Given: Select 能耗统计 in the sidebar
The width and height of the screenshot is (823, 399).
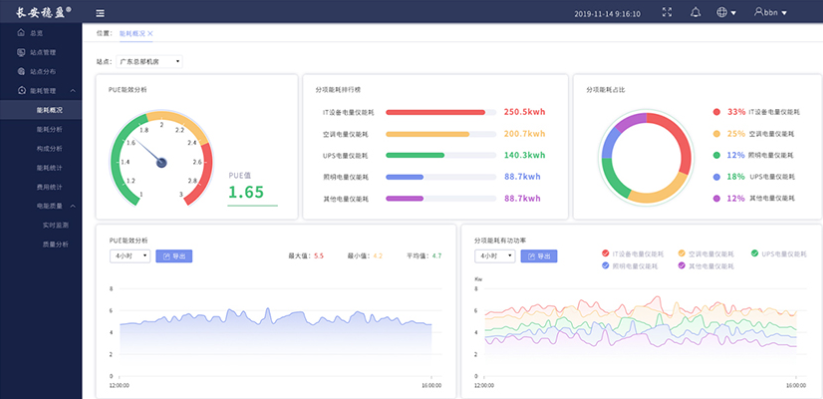Looking at the screenshot, I should (49, 167).
